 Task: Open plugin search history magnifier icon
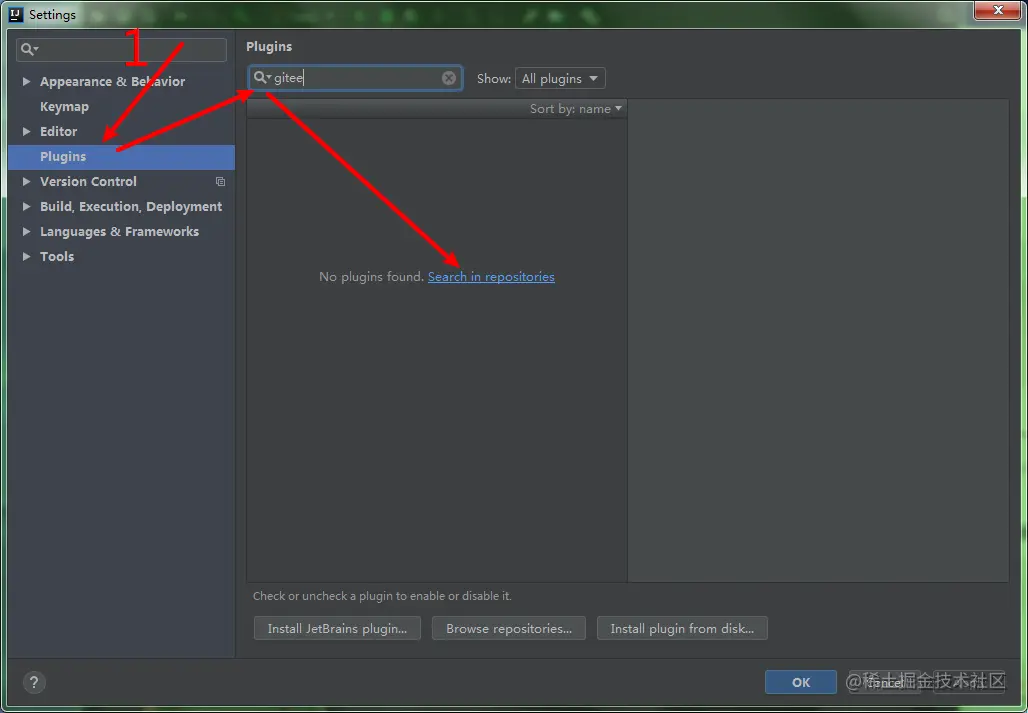coord(262,78)
